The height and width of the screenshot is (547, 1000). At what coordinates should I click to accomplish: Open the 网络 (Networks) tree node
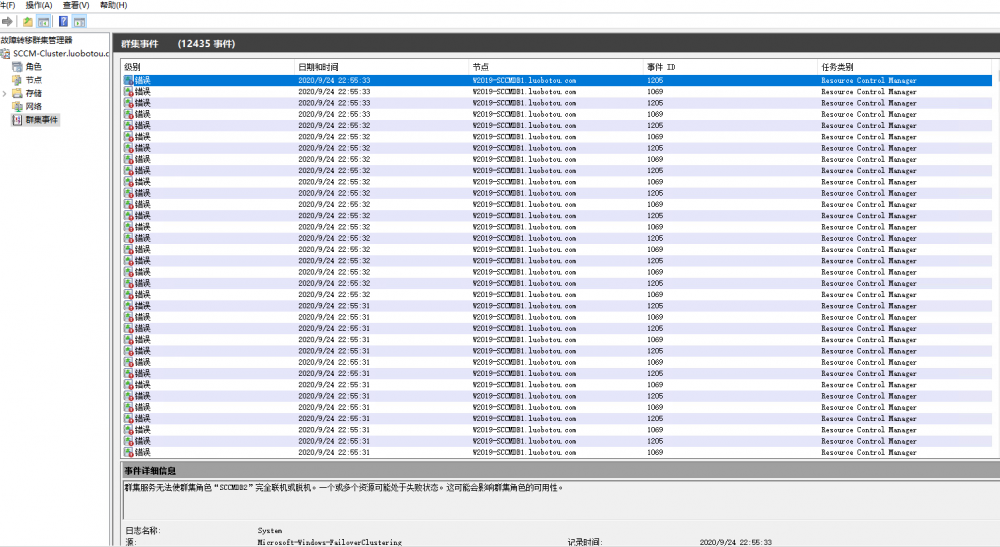(33, 106)
